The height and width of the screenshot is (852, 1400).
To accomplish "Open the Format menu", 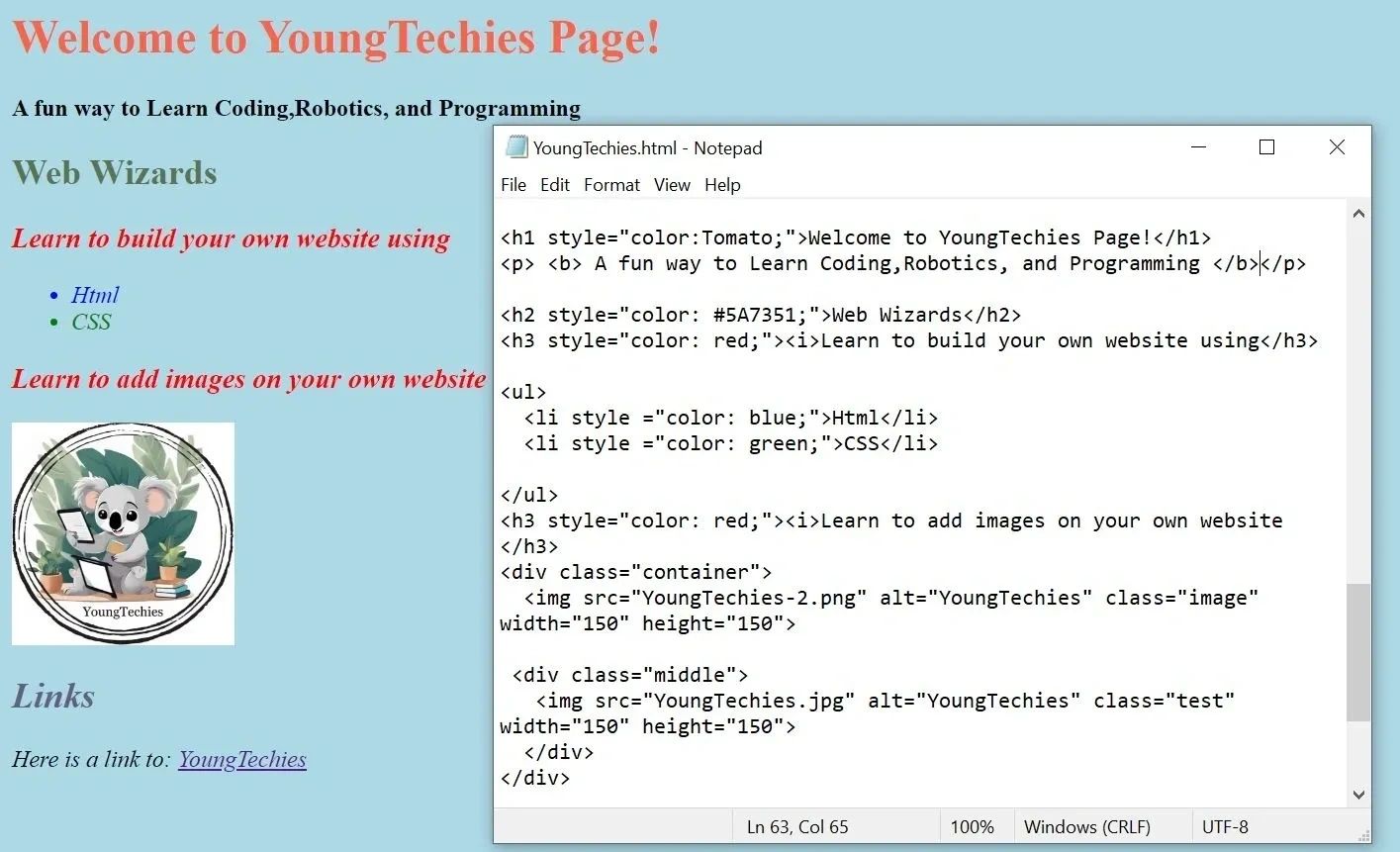I will click(611, 185).
